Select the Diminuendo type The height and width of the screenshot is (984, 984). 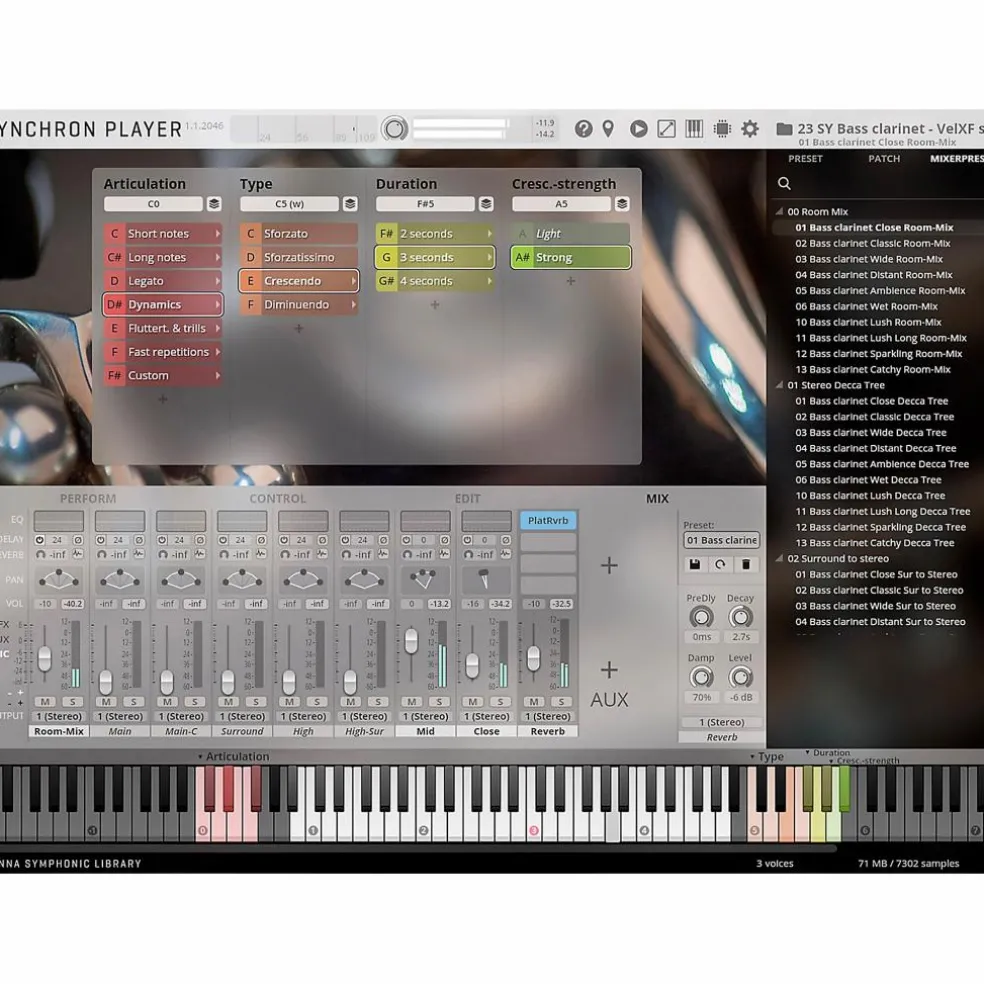tap(299, 305)
